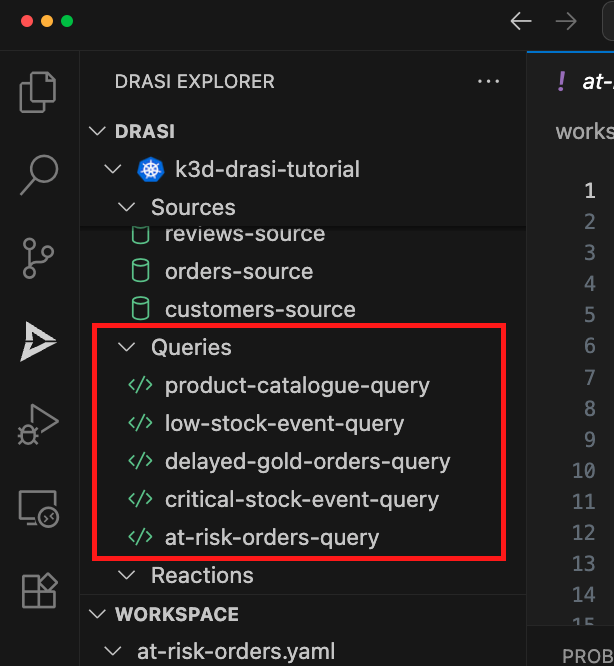Select the Drasi paper-plane icon in activity bar
The width and height of the screenshot is (614, 666).
click(38, 342)
